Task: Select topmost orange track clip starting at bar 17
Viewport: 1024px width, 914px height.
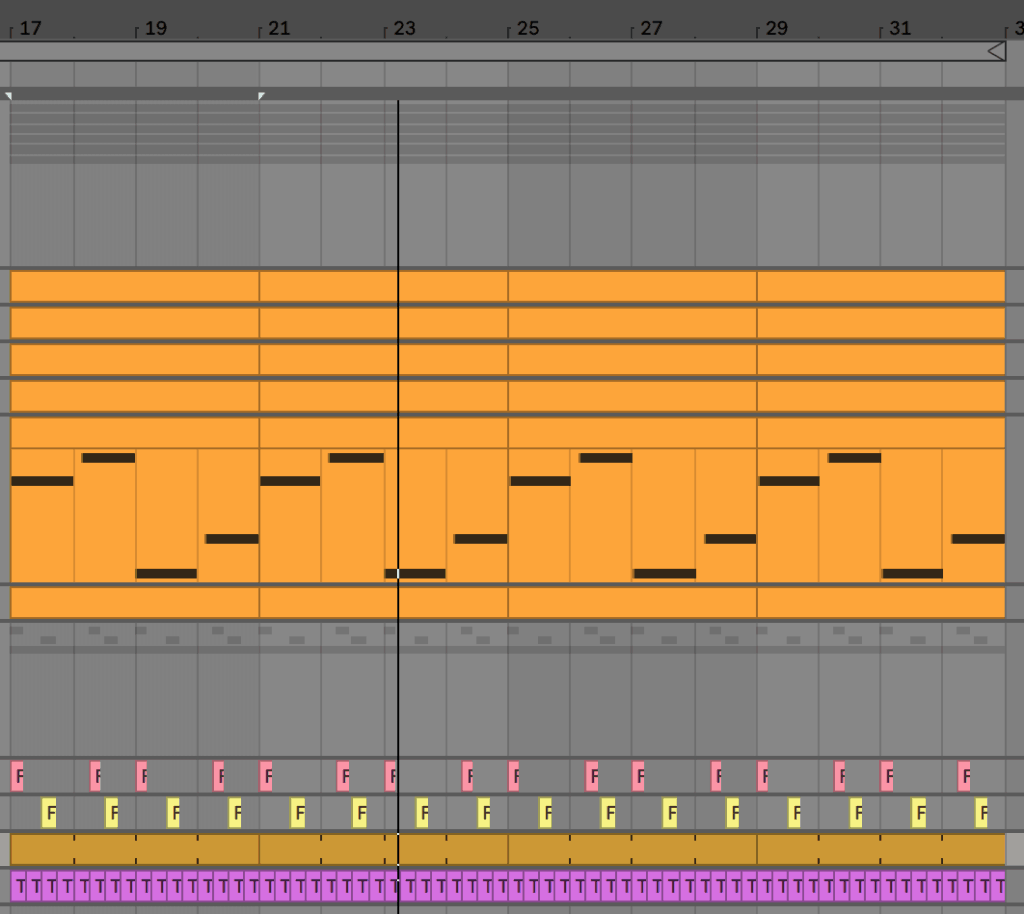Action: click(x=135, y=287)
